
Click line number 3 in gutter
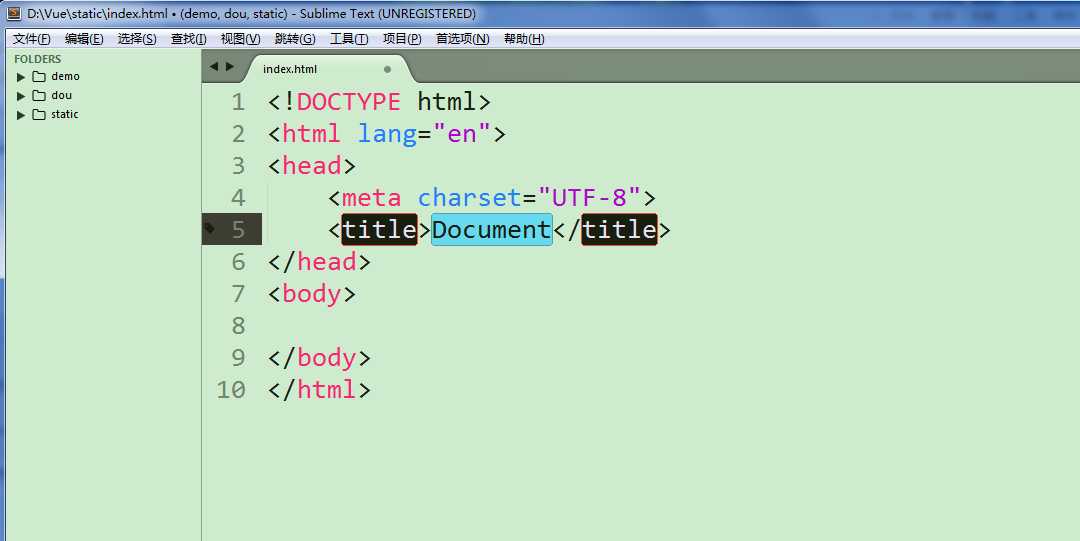click(x=238, y=166)
